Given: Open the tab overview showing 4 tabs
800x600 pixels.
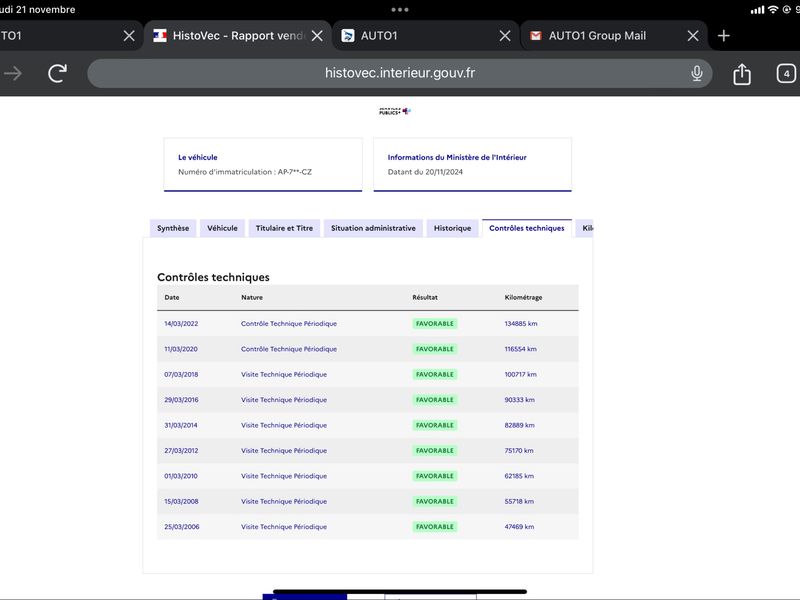Looking at the screenshot, I should click(x=786, y=73).
